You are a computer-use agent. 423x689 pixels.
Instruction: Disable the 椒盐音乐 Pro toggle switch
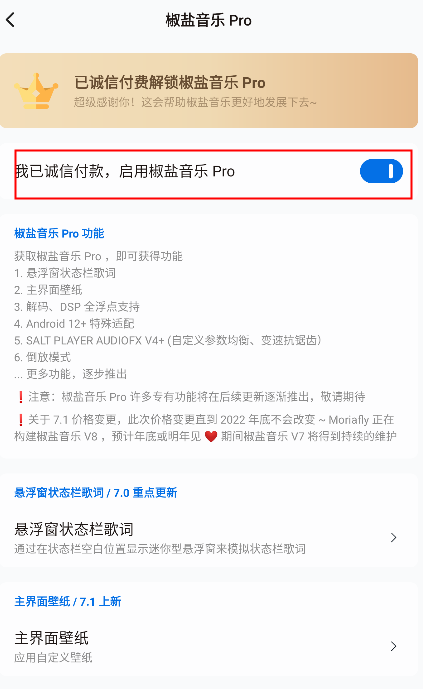tap(381, 171)
